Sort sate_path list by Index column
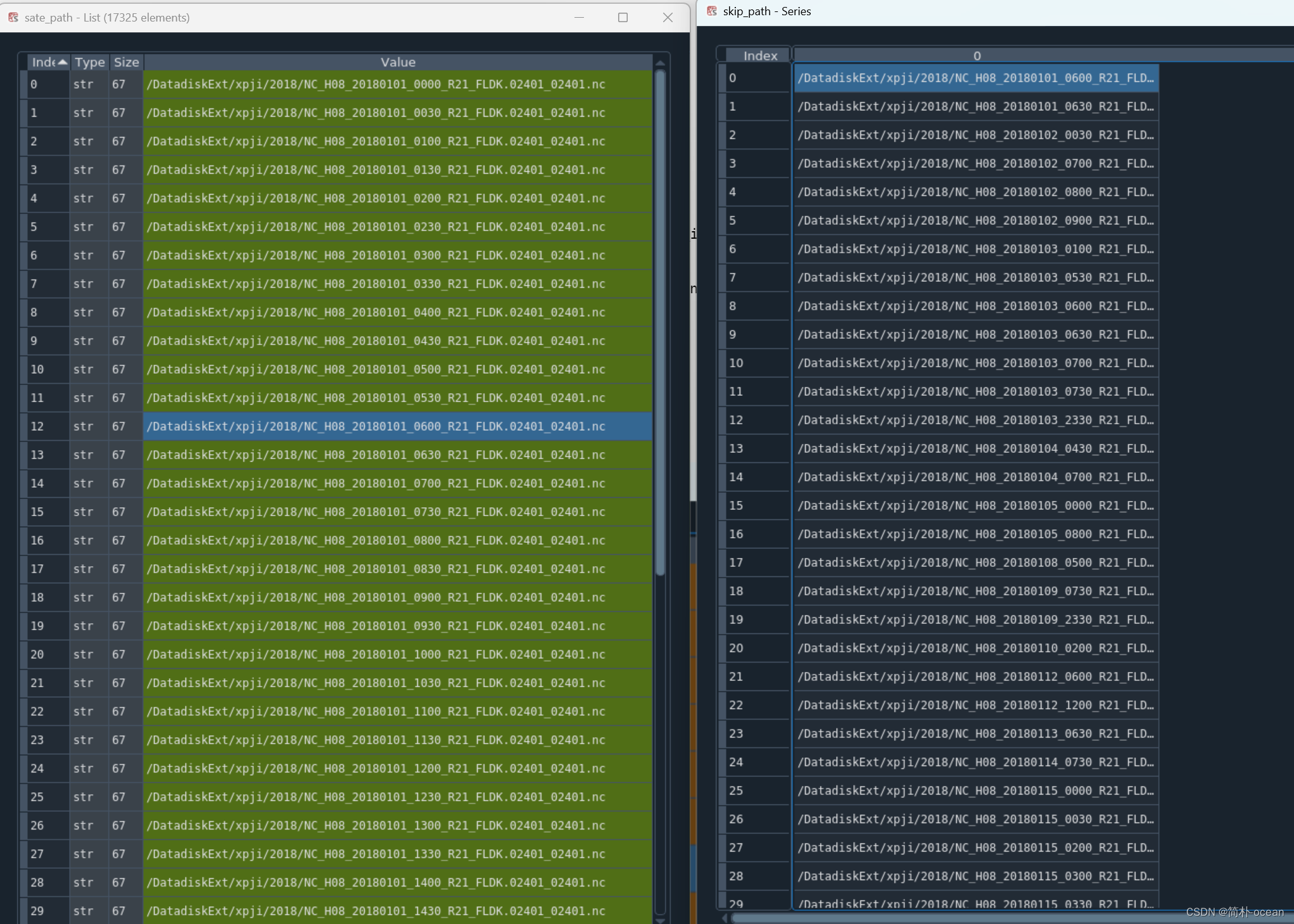The height and width of the screenshot is (924, 1294). (x=49, y=62)
